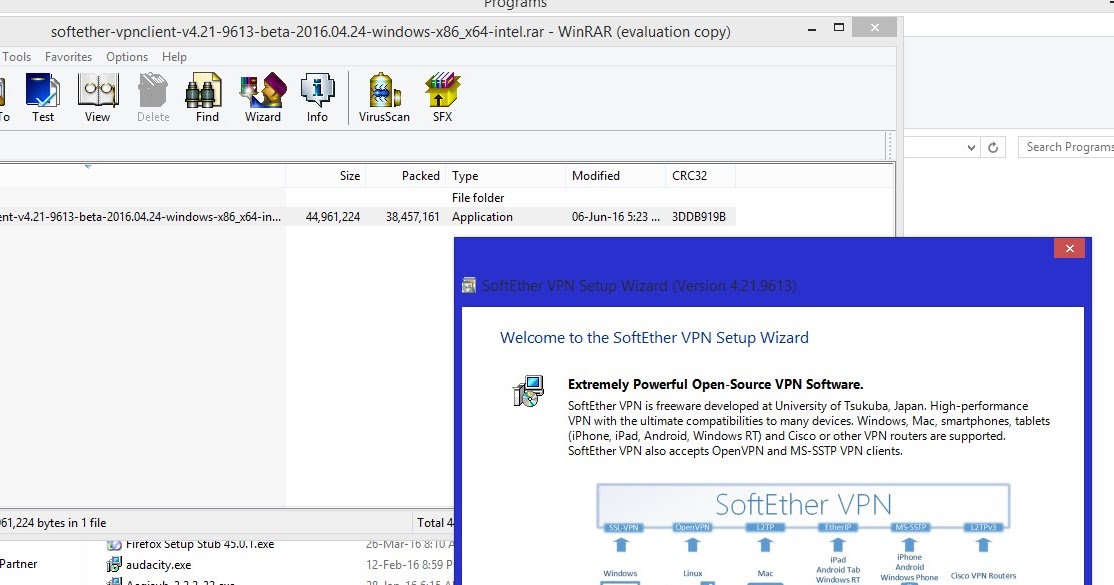This screenshot has width=1114, height=585.
Task: Open the Tools menu
Action: 16,57
